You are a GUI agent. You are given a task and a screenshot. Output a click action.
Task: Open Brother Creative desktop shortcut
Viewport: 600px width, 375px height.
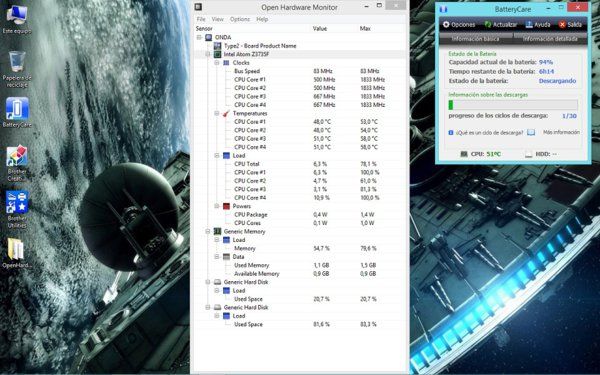(17, 163)
